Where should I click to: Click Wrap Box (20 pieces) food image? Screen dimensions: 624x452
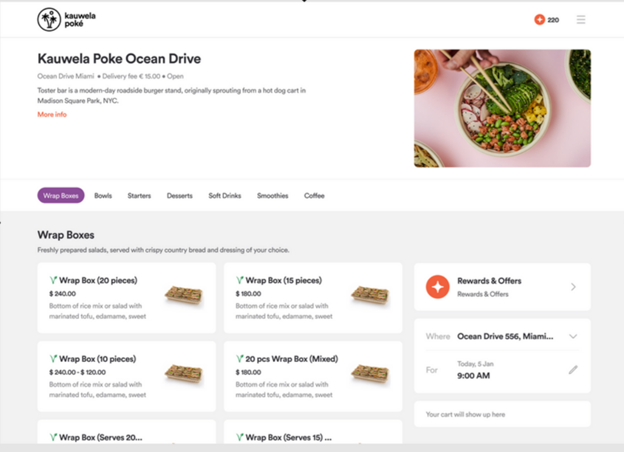click(183, 294)
